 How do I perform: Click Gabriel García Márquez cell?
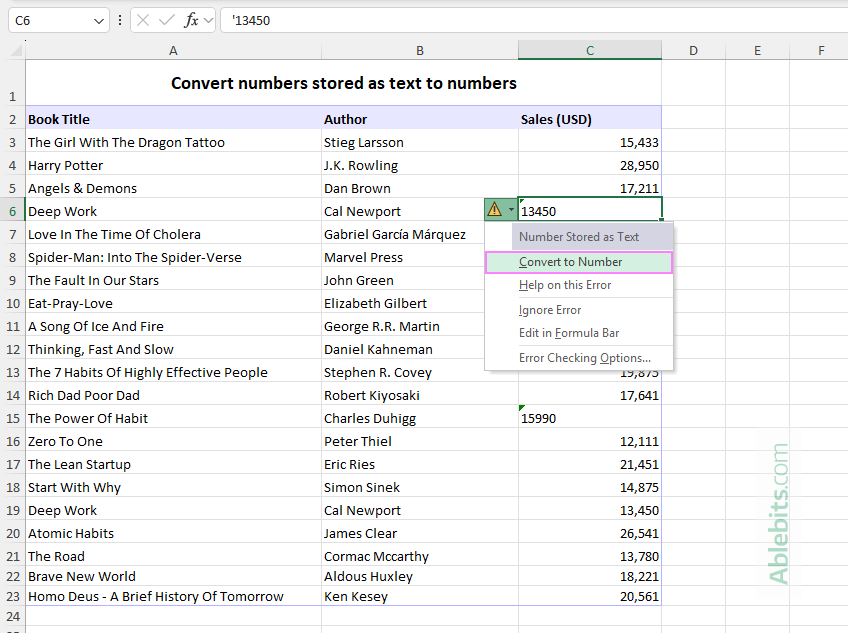click(x=403, y=235)
